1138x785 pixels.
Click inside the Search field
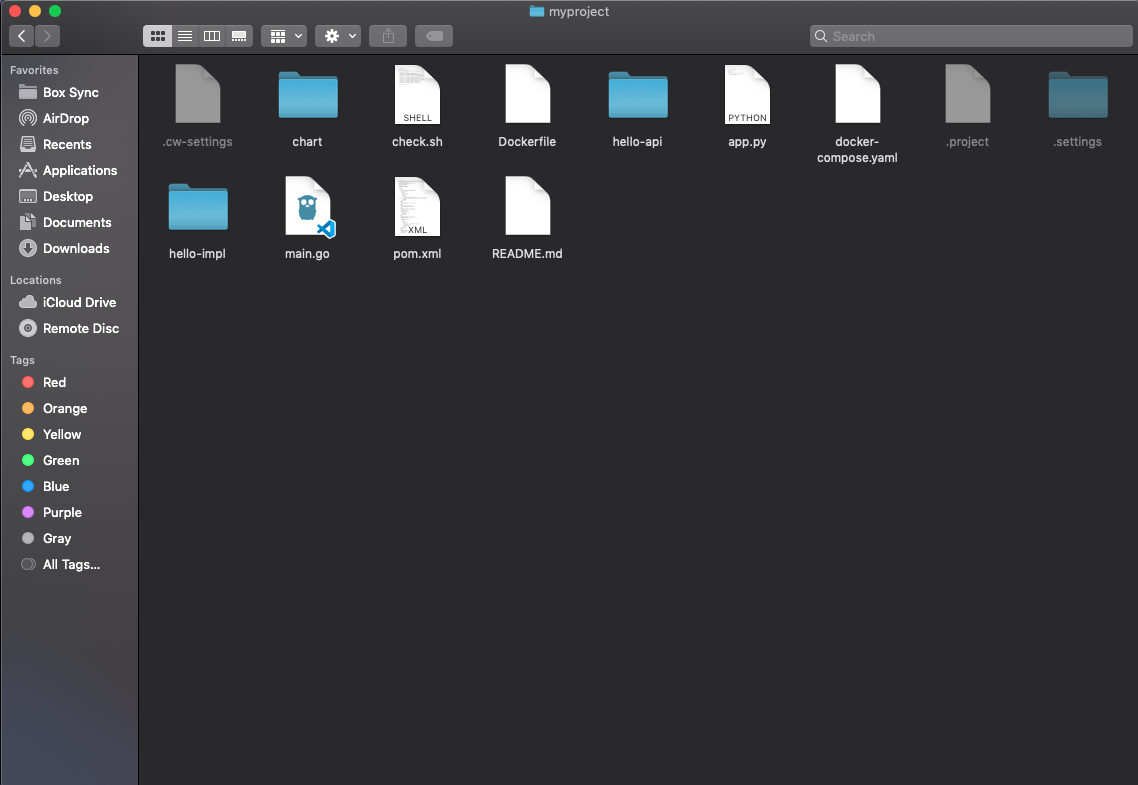[970, 35]
